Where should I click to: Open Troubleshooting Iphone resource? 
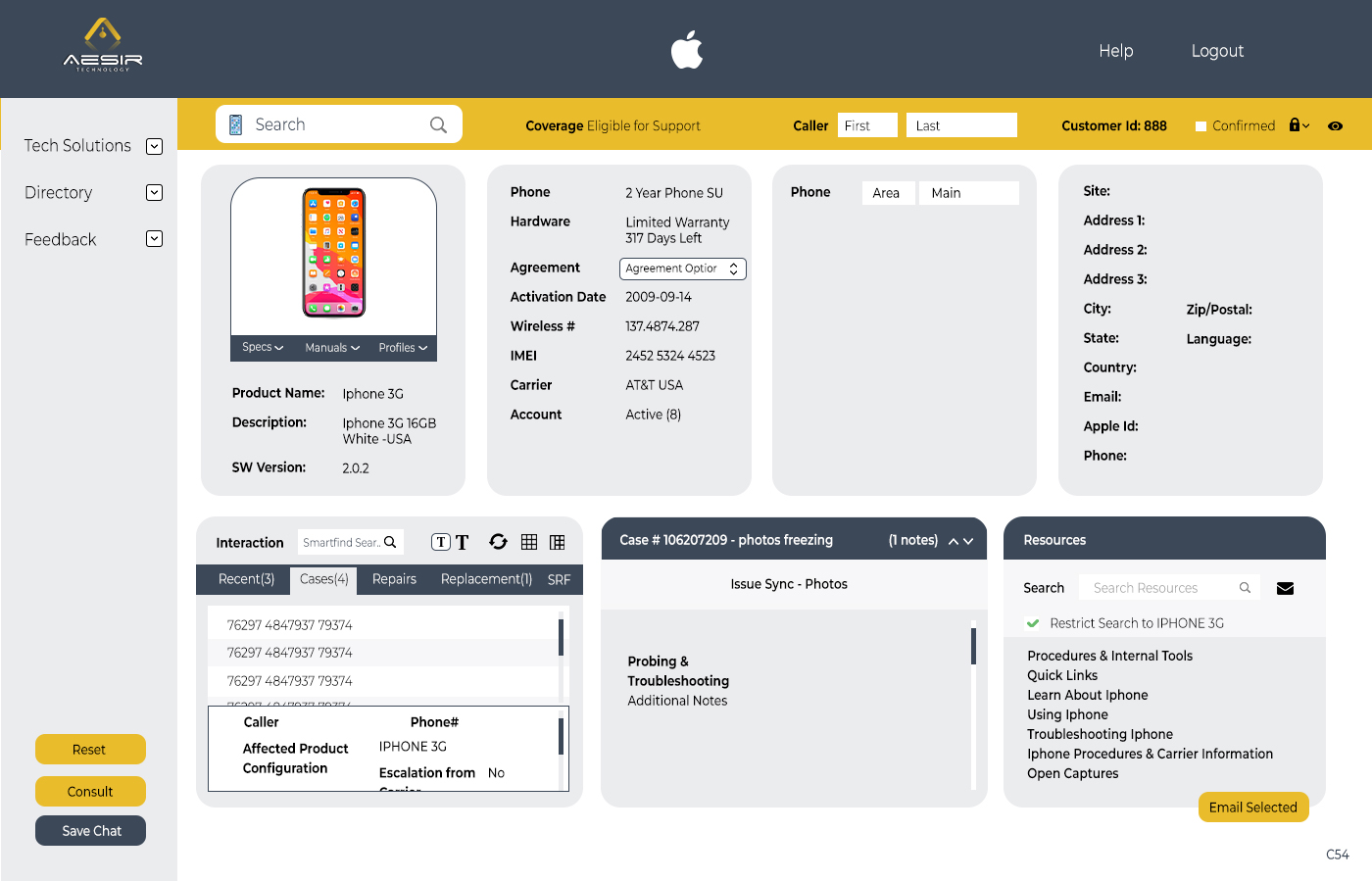pyautogui.click(x=1100, y=734)
